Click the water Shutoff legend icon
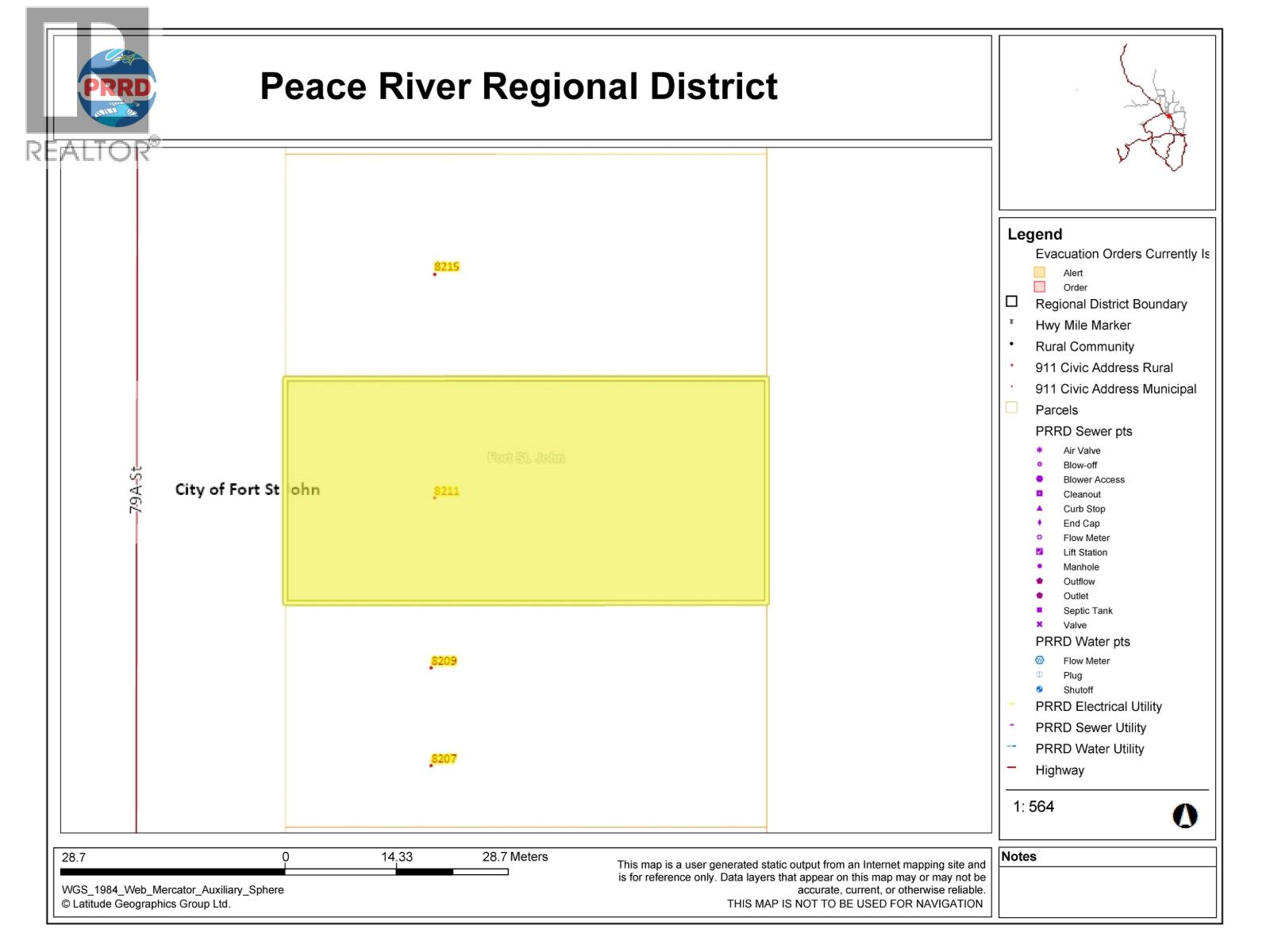The image size is (1270, 952). [1039, 689]
